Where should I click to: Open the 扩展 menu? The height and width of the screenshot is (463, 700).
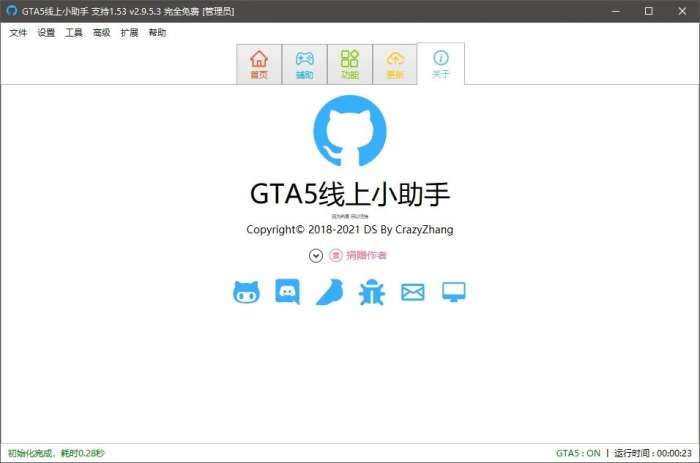pos(129,33)
